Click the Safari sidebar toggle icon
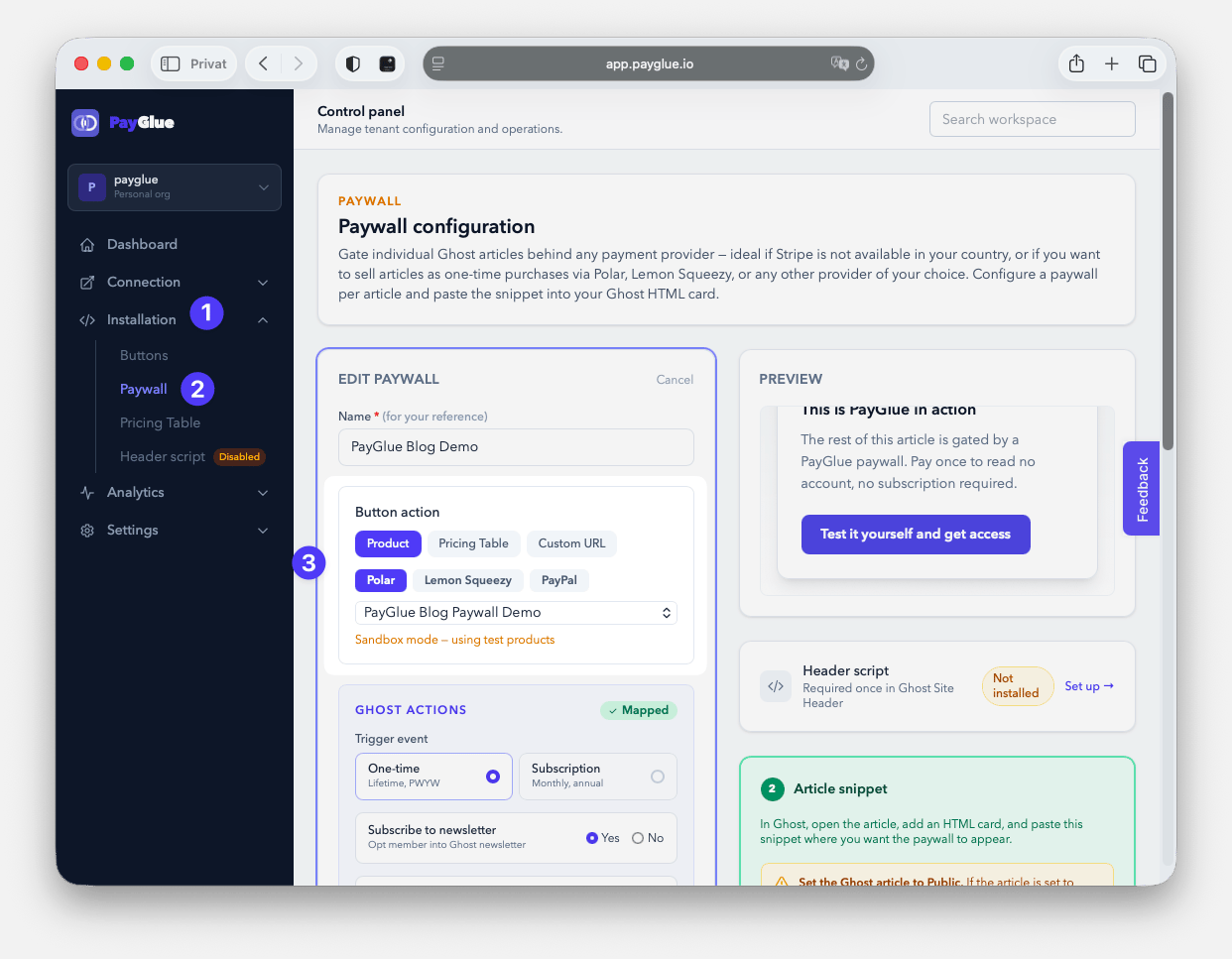This screenshot has width=1232, height=959. (x=171, y=63)
